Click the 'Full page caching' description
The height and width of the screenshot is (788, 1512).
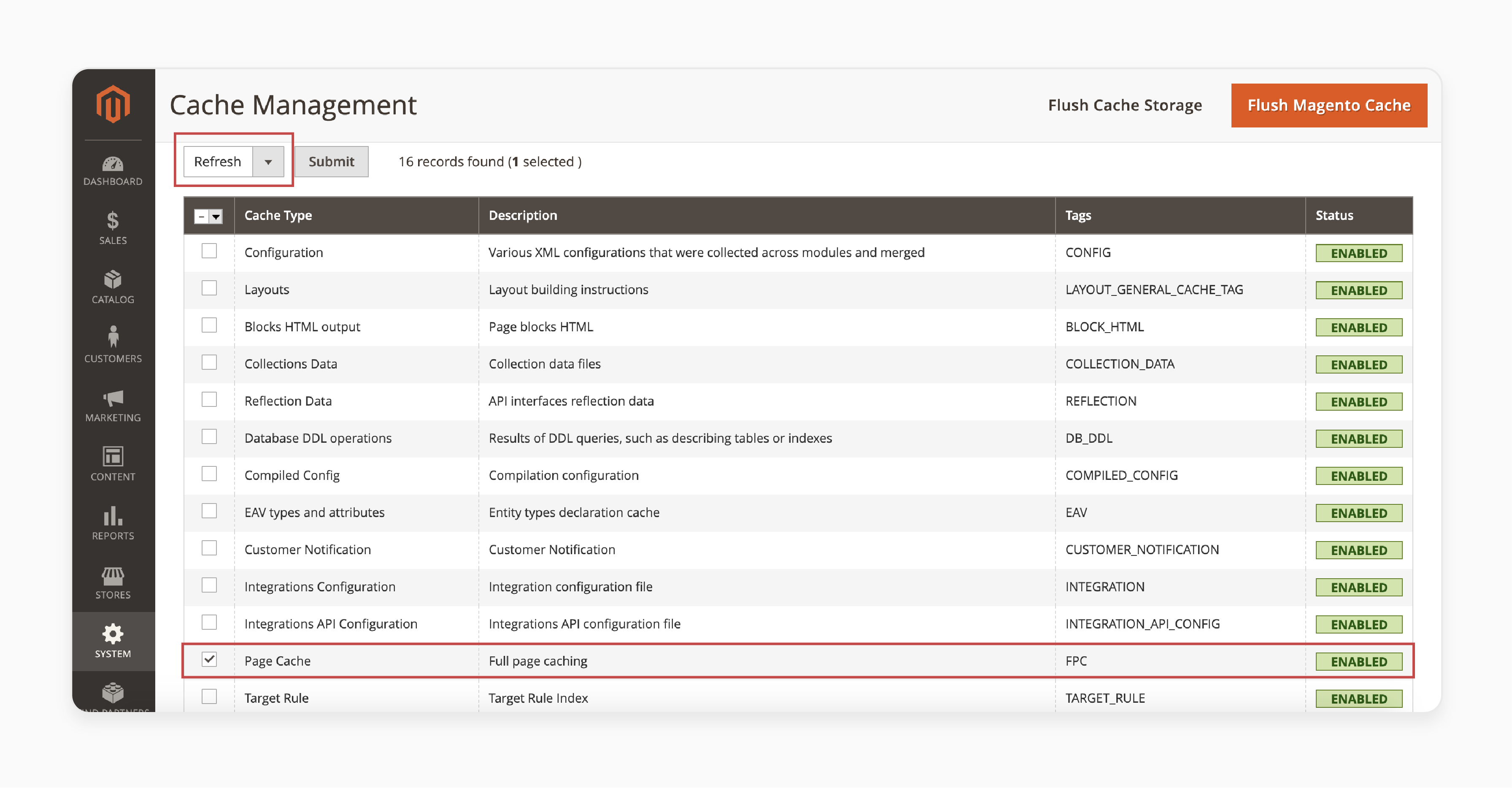[537, 661]
